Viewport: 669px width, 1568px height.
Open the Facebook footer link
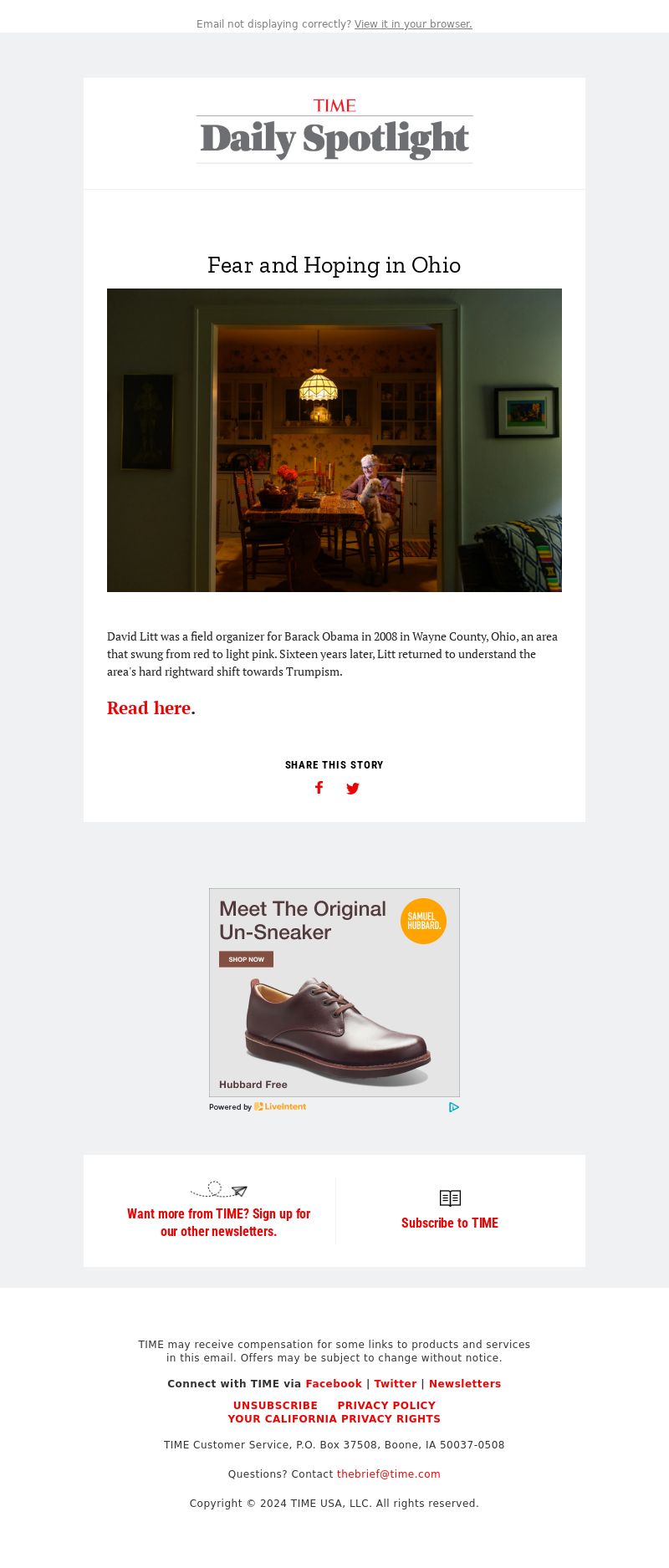(x=334, y=1384)
